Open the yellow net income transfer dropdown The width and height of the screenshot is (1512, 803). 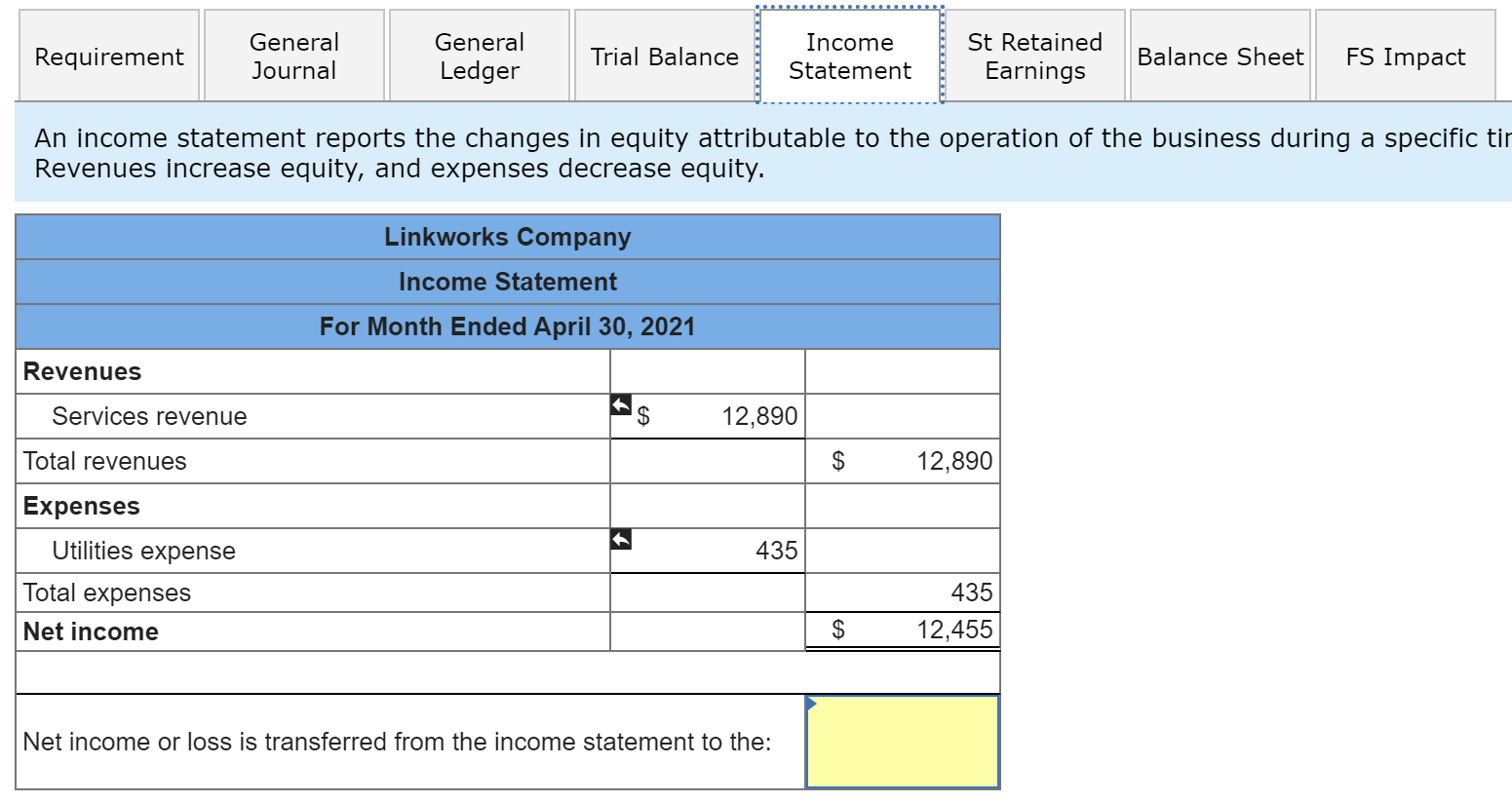pyautogui.click(x=903, y=742)
